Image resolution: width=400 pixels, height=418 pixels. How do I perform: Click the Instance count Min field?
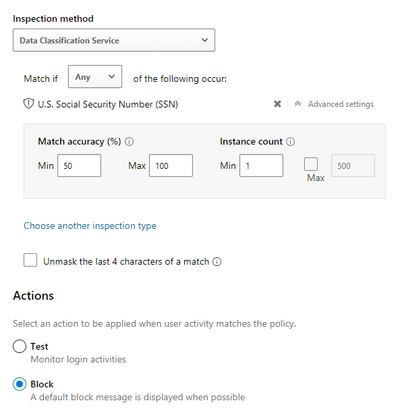click(x=261, y=166)
